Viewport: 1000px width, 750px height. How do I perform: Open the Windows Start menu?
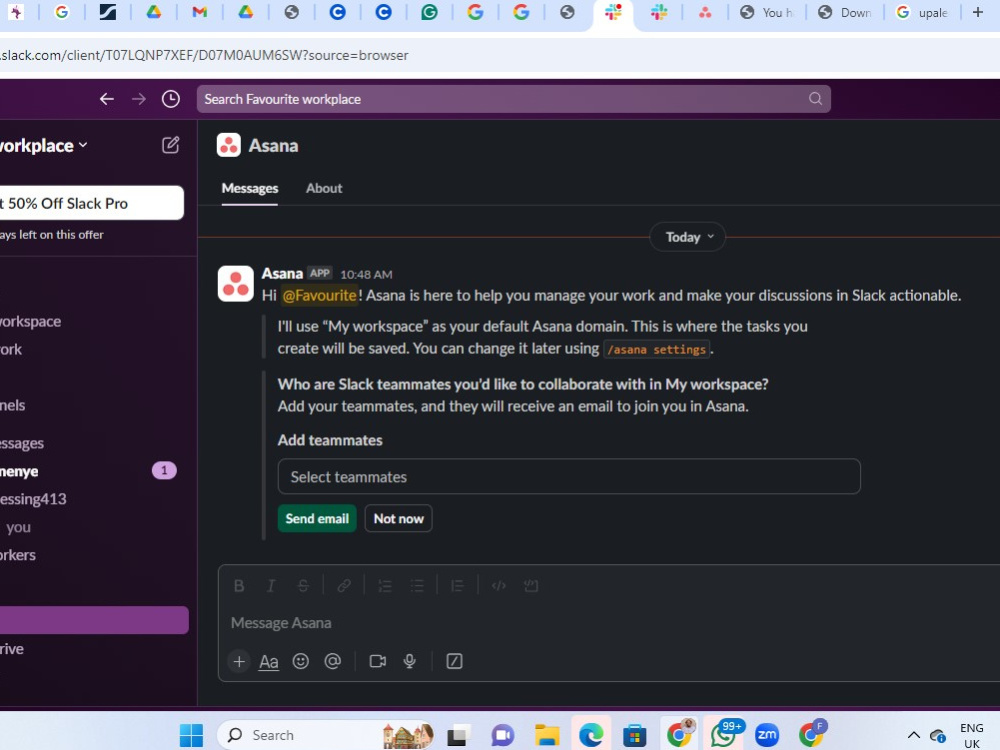click(191, 735)
